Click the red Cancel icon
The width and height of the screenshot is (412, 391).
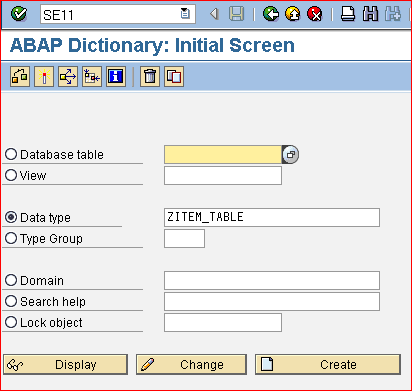tap(315, 14)
